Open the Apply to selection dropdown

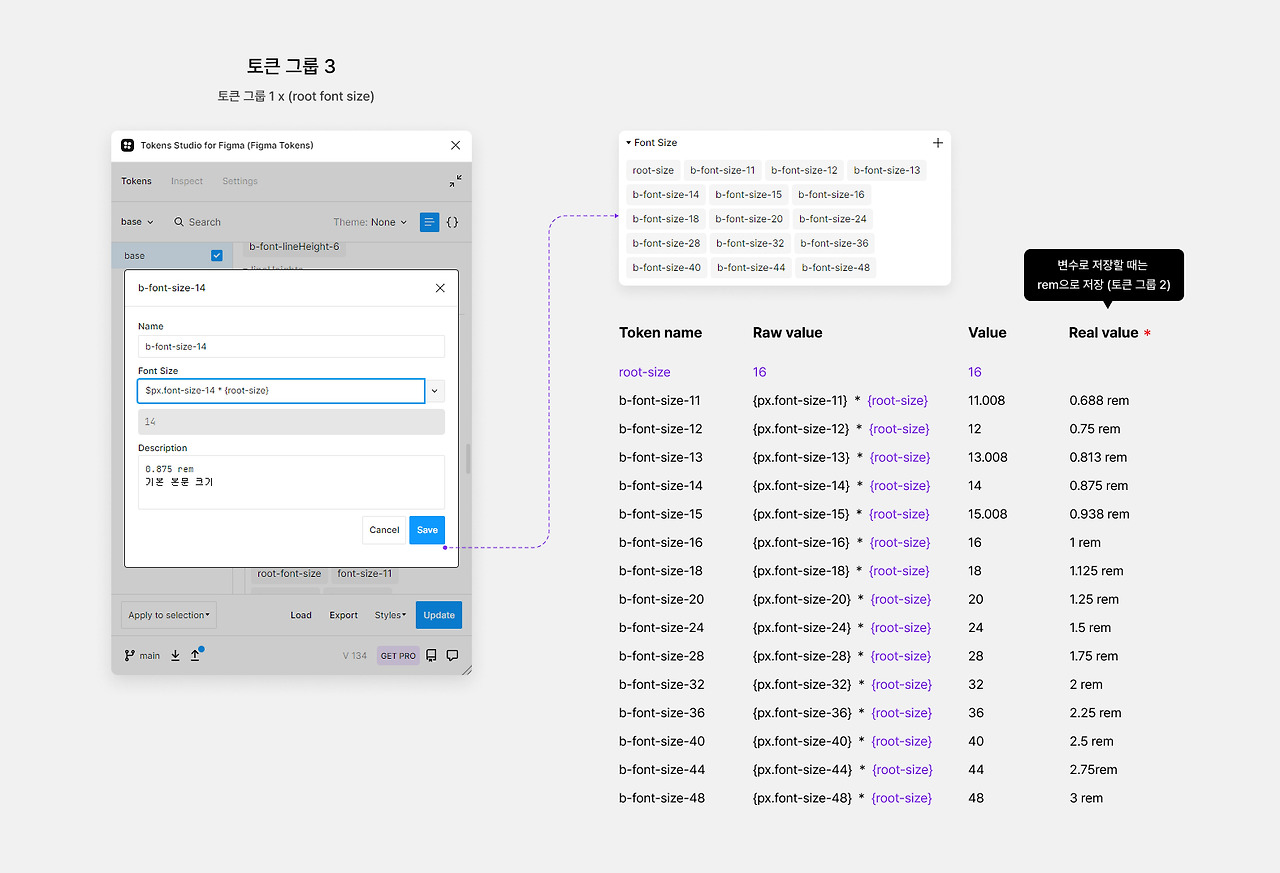(168, 615)
